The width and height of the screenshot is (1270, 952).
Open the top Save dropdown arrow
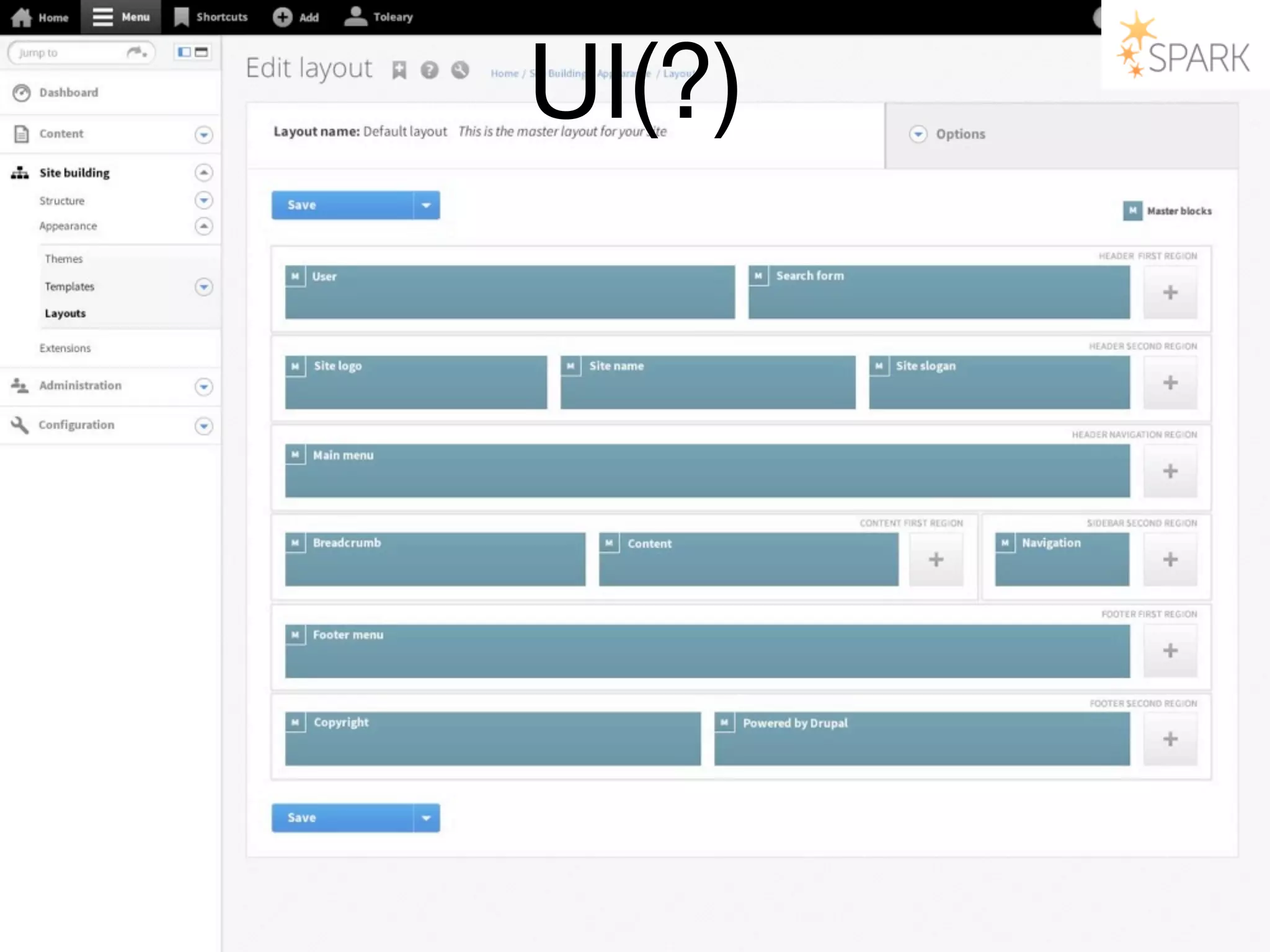point(427,205)
